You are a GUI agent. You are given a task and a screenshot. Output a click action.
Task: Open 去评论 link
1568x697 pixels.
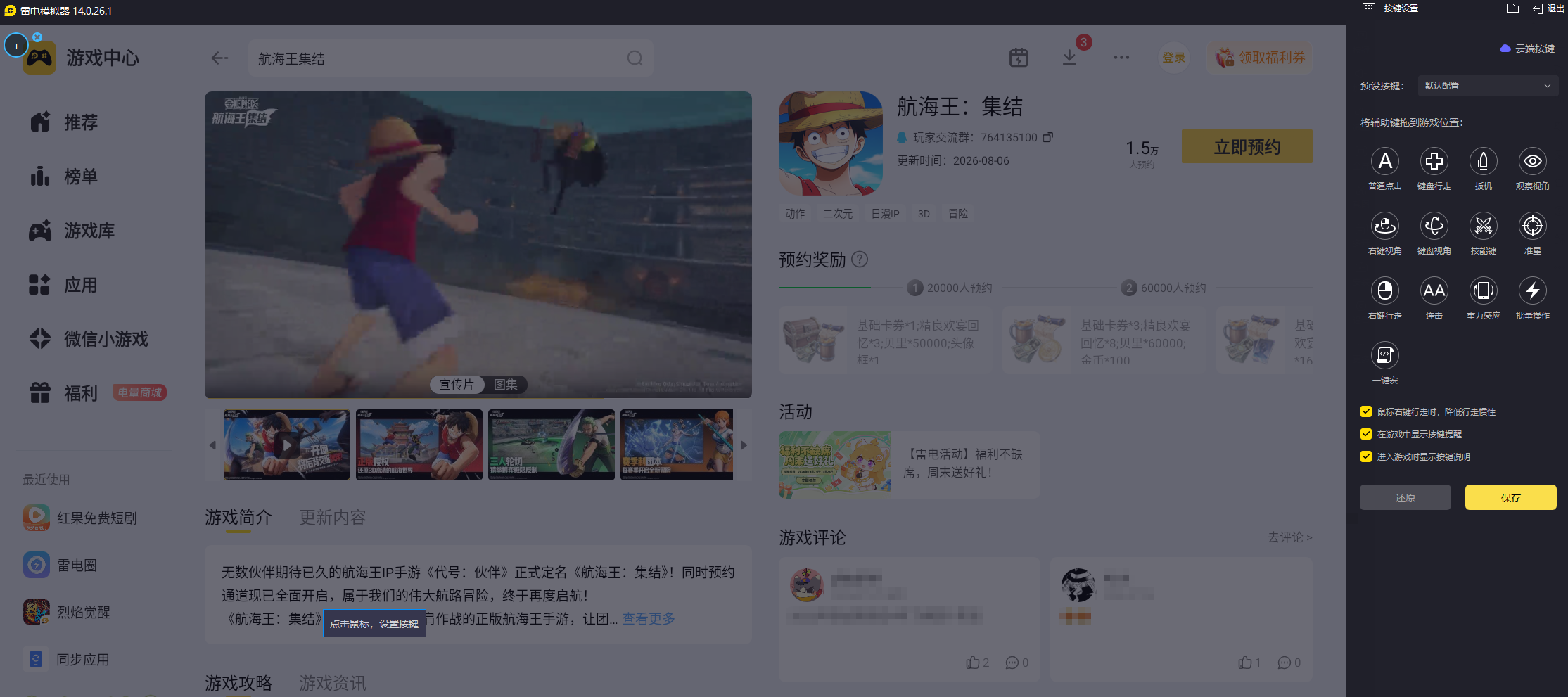coord(1289,537)
